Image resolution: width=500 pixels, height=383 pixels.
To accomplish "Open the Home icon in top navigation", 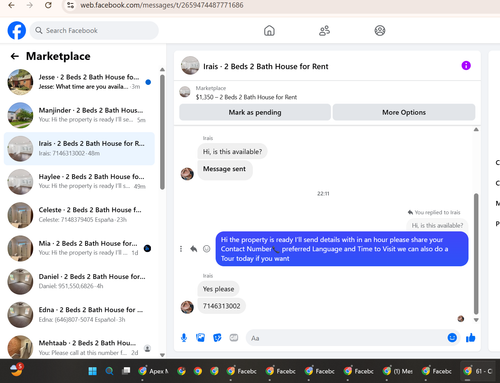I will 269,31.
